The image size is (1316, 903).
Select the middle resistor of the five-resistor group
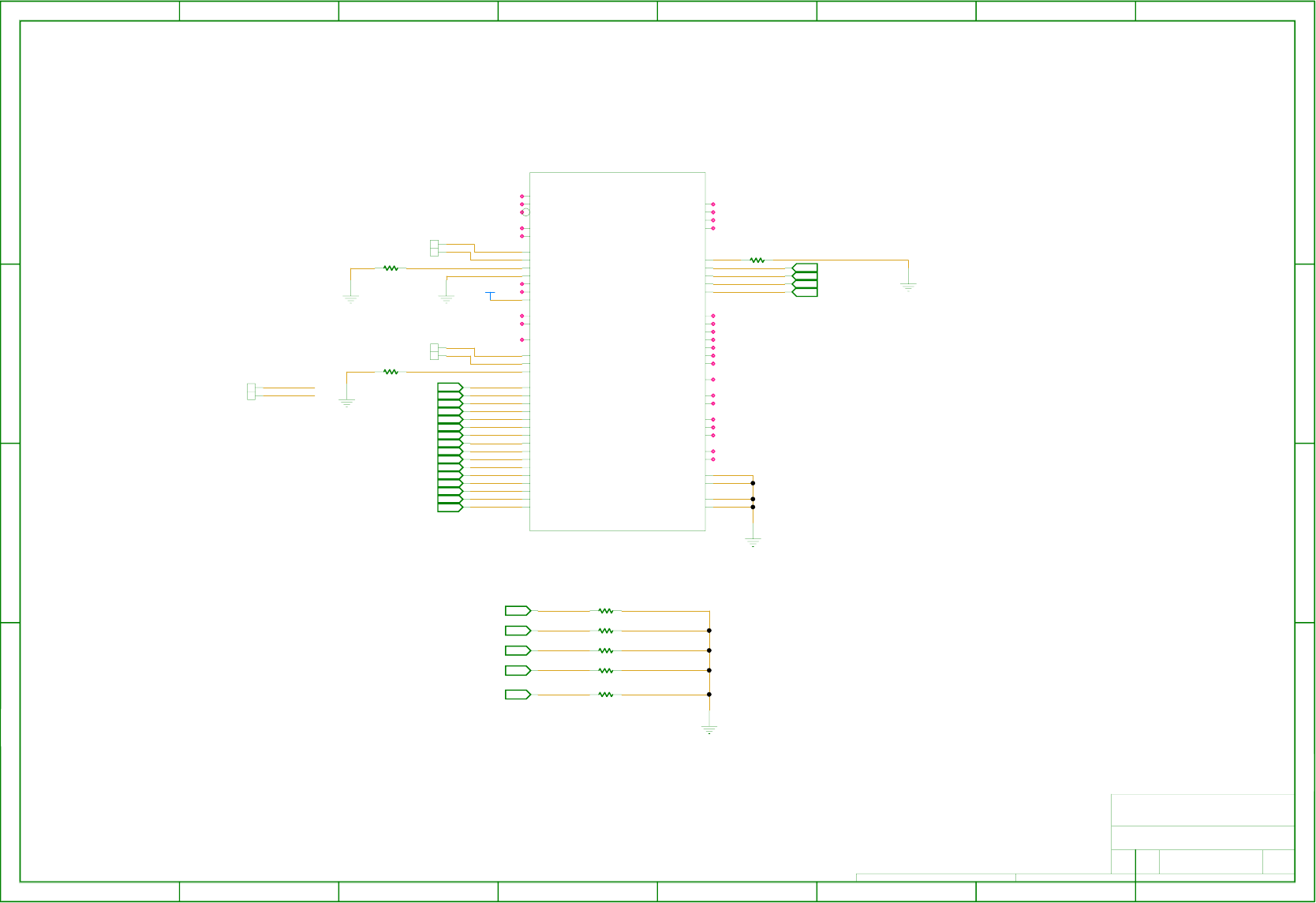point(606,650)
